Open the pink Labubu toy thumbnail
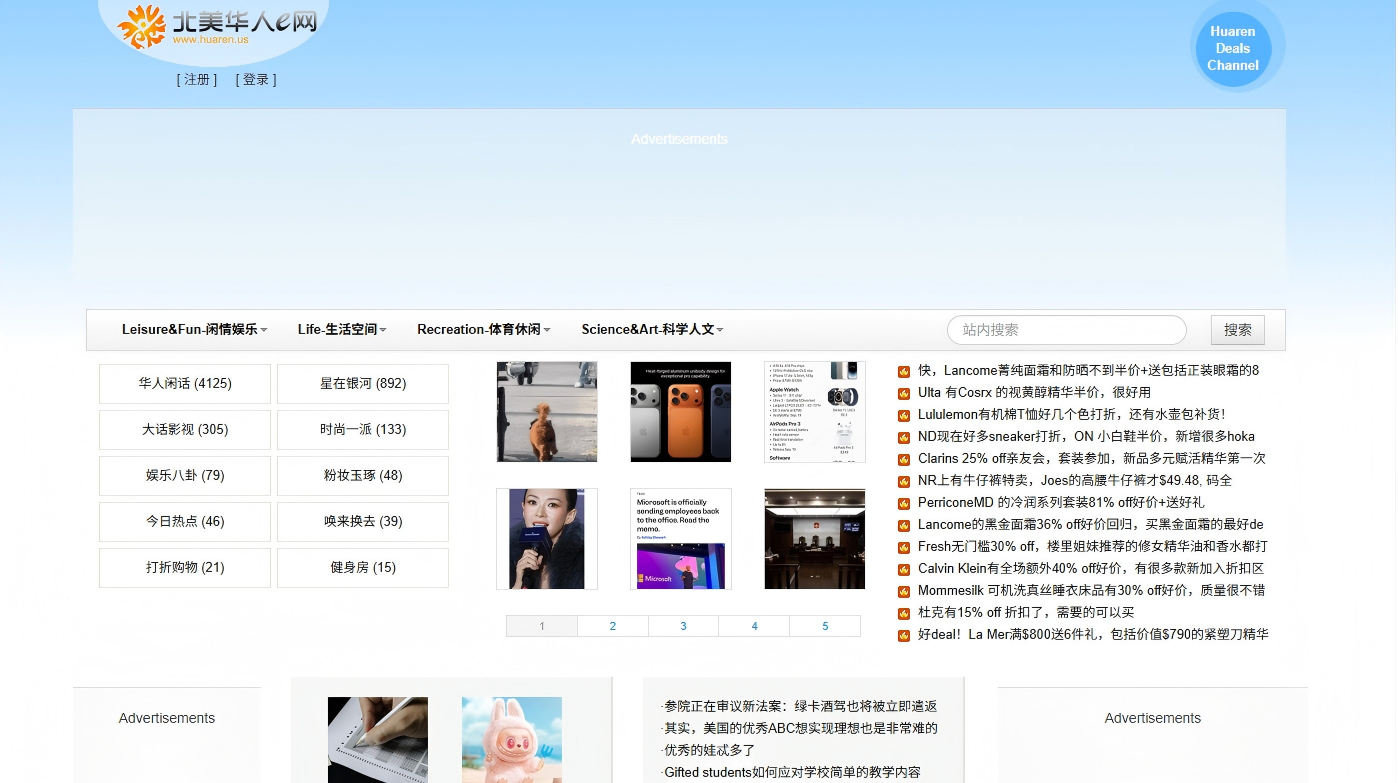 coord(511,739)
